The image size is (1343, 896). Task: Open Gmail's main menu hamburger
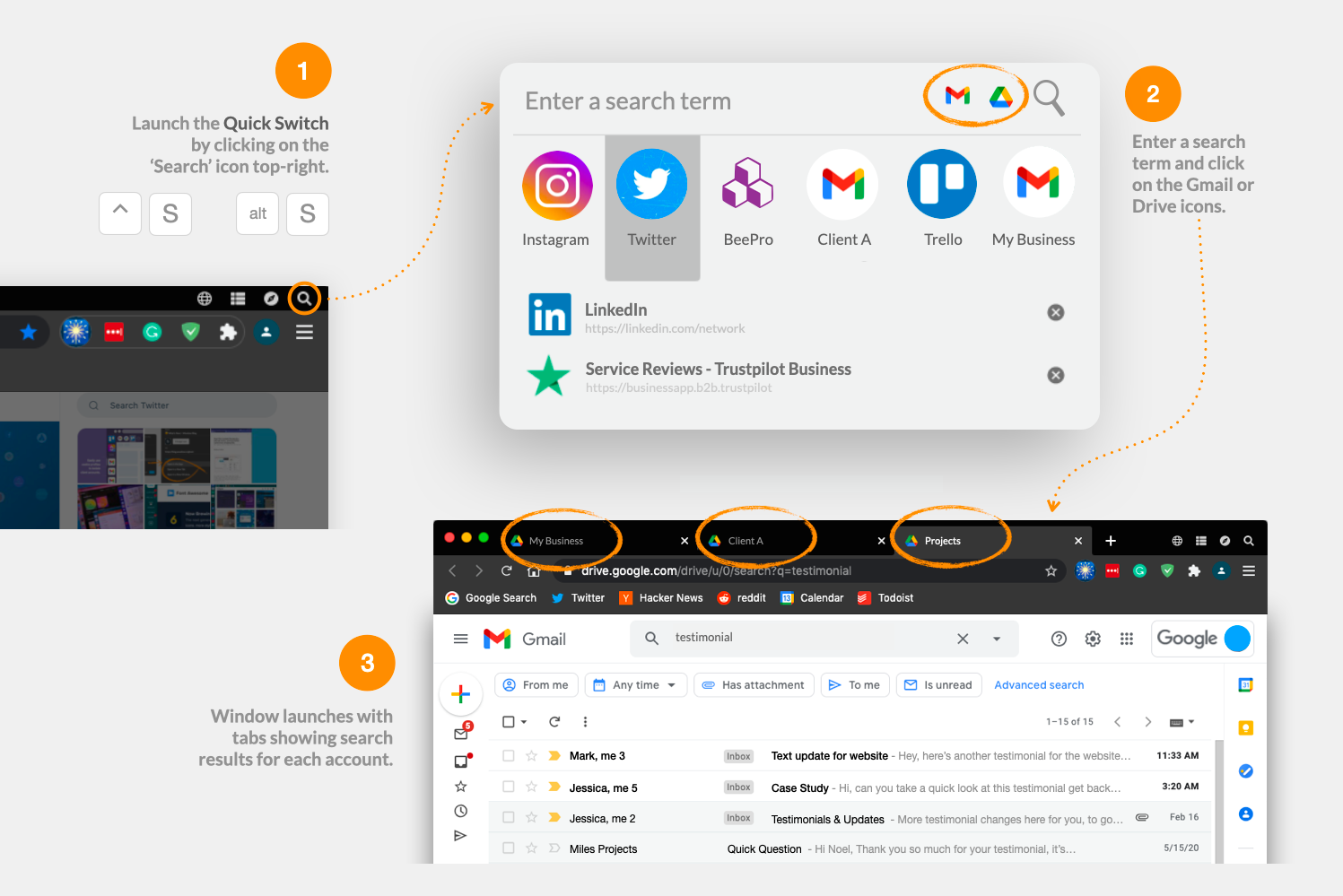460,639
